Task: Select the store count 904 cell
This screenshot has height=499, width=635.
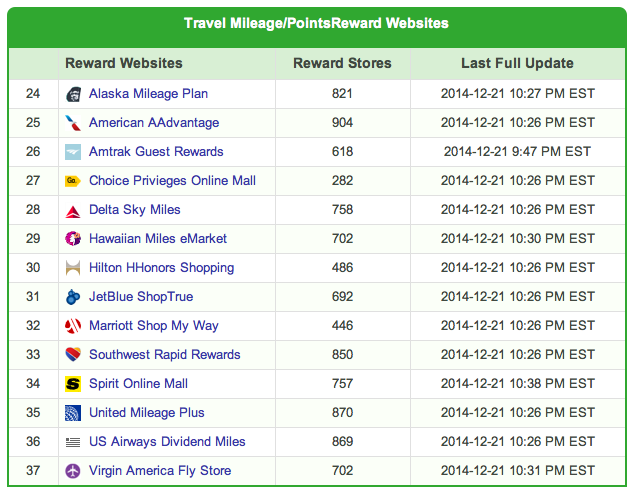Action: (342, 123)
